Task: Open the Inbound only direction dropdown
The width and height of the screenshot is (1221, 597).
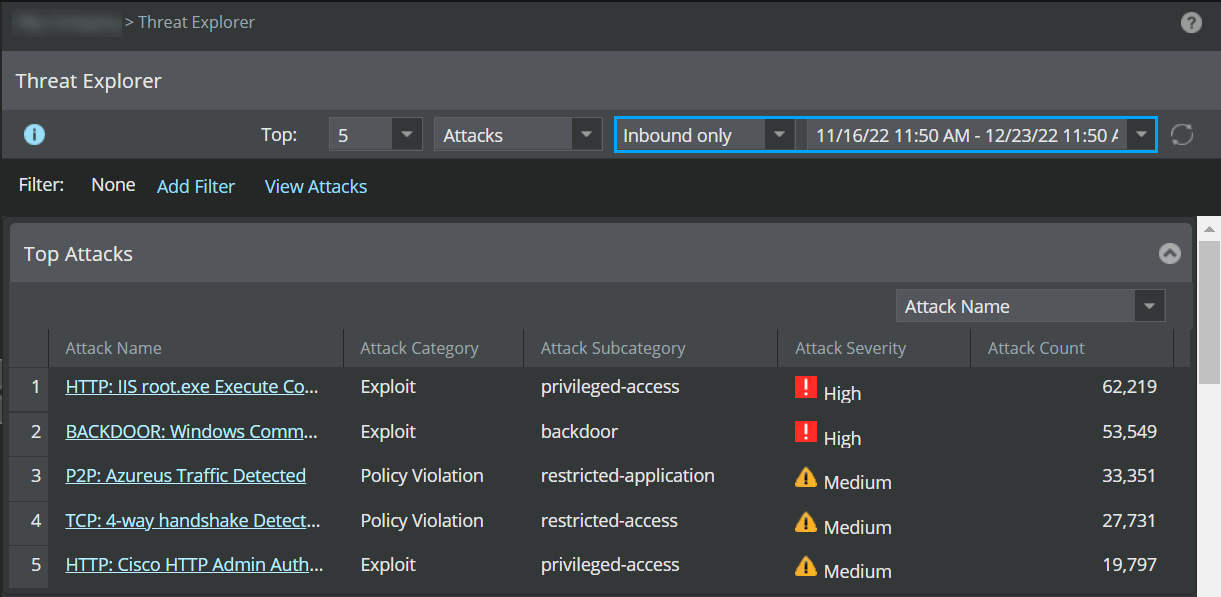Action: click(x=705, y=135)
